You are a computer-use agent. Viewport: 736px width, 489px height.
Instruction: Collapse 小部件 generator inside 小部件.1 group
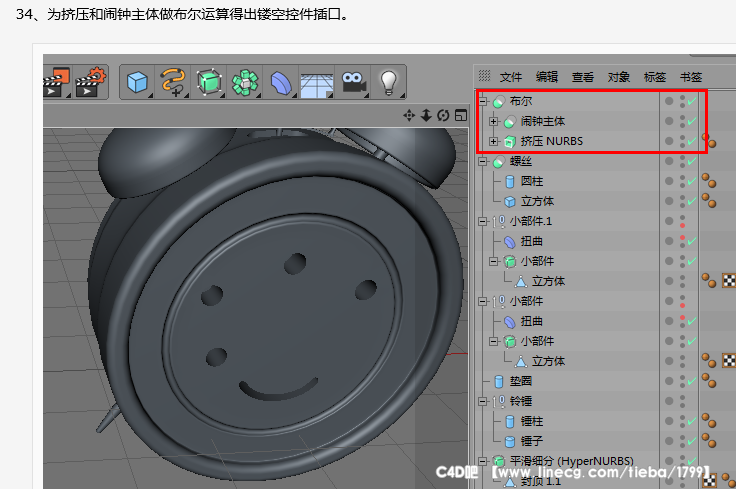click(493, 261)
